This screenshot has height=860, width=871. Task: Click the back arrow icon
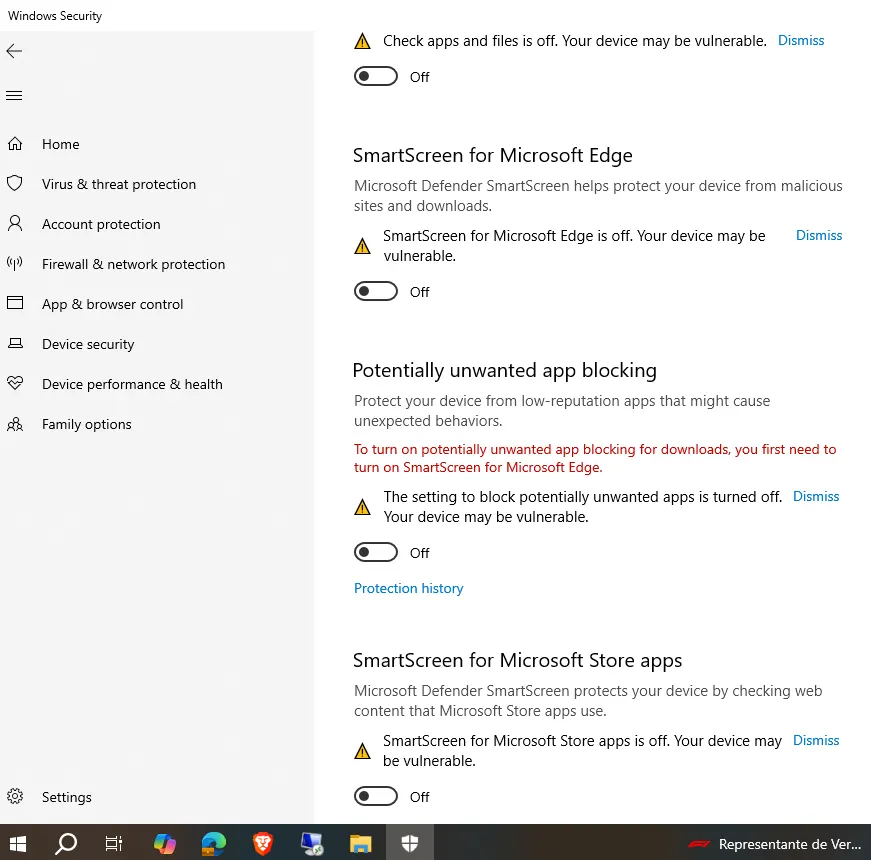14,51
